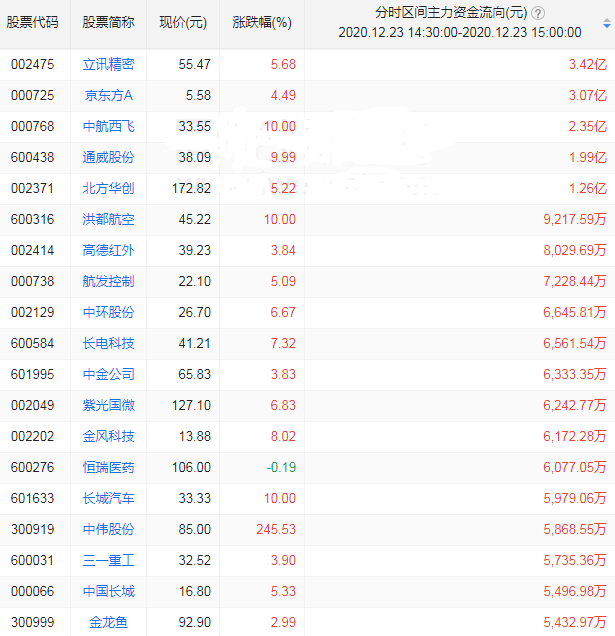Select stock code 300919
Image resolution: width=615 pixels, height=636 pixels.
point(32,529)
